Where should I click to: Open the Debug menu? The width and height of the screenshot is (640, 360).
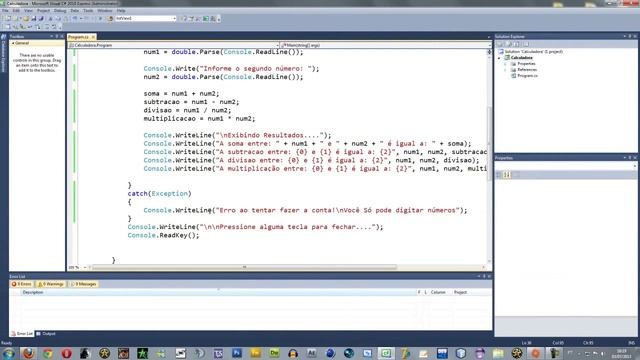click(60, 11)
